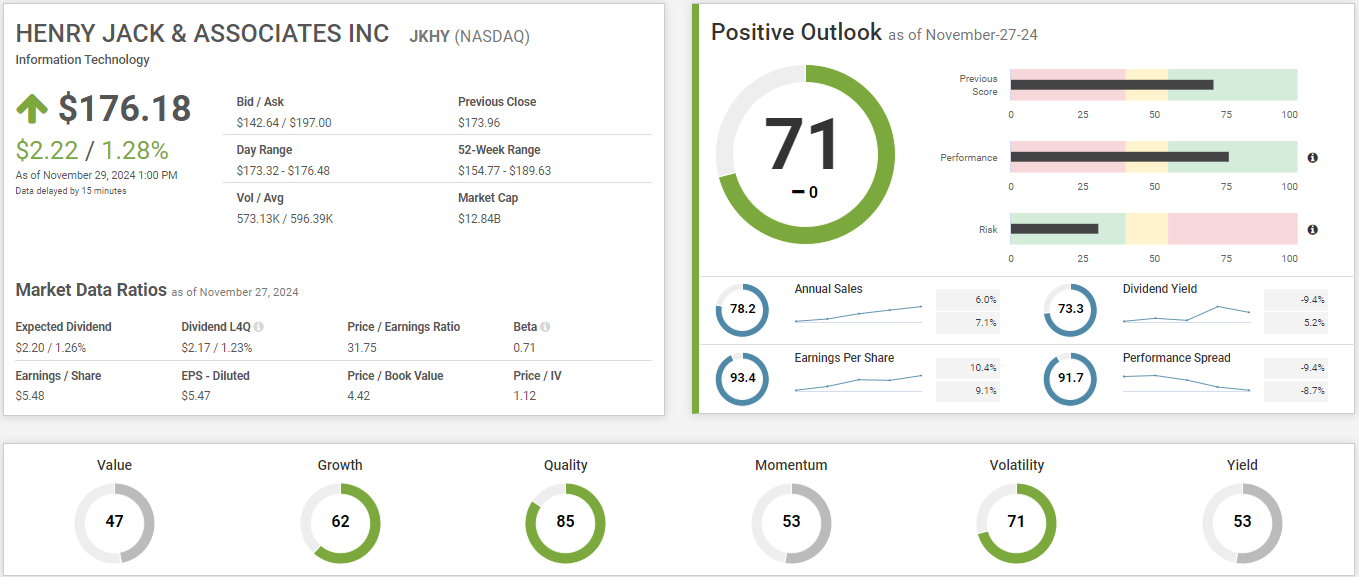Click the info icon beside Risk bar
The width and height of the screenshot is (1359, 577).
(1312, 230)
